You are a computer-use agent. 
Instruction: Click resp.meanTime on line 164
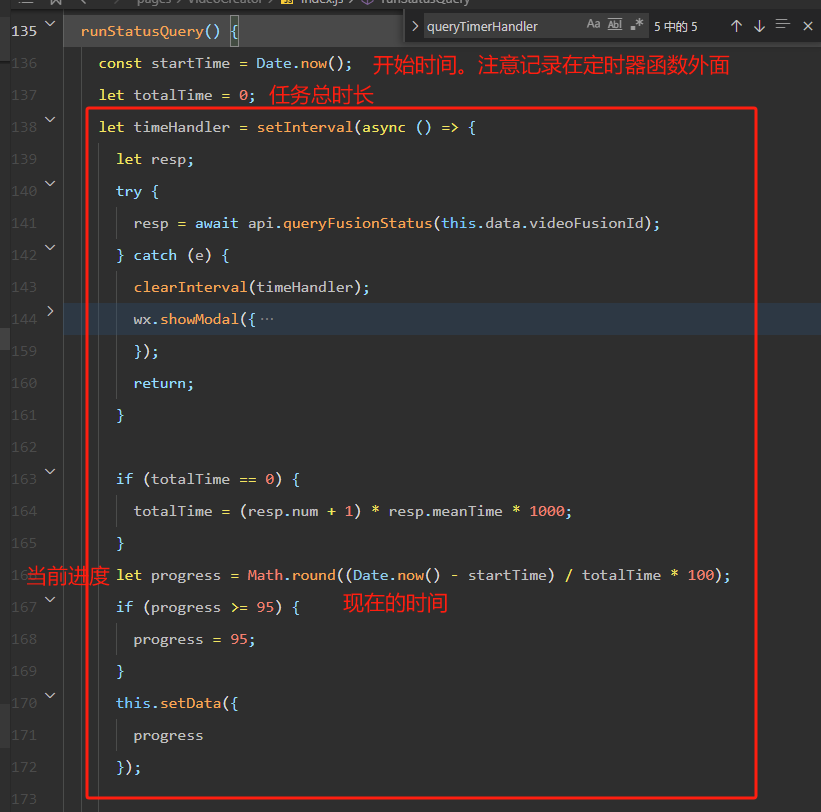445,511
